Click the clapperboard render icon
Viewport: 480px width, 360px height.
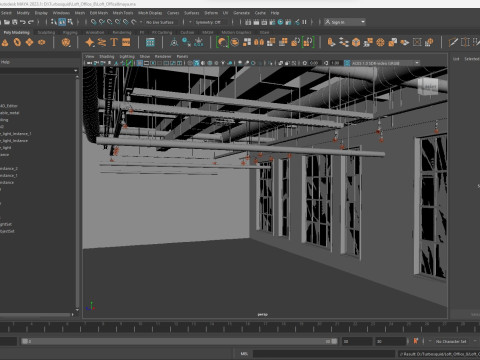256,22
